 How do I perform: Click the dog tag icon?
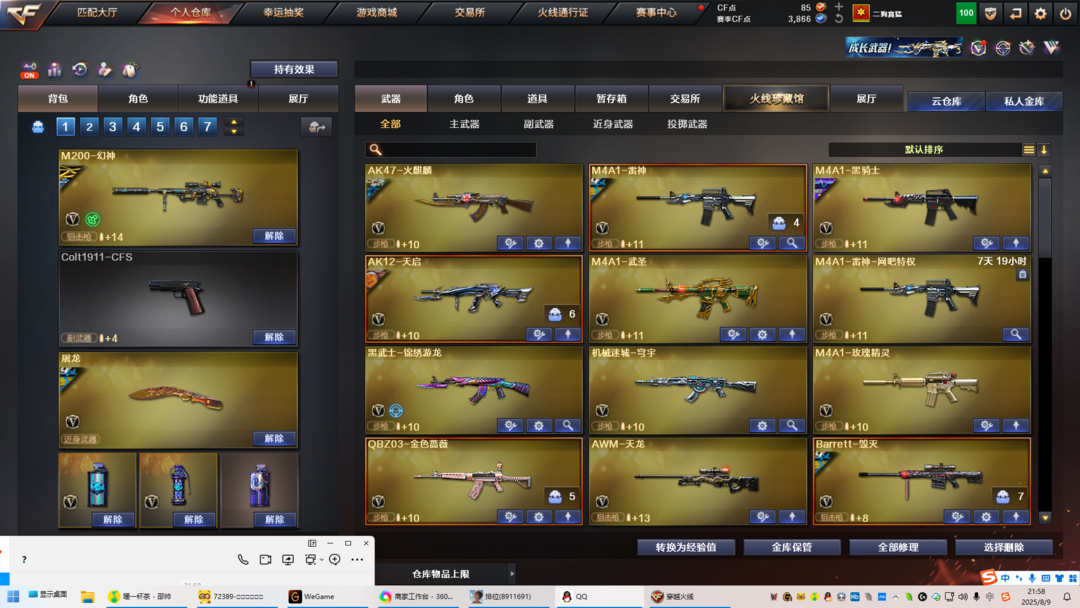[x=129, y=70]
